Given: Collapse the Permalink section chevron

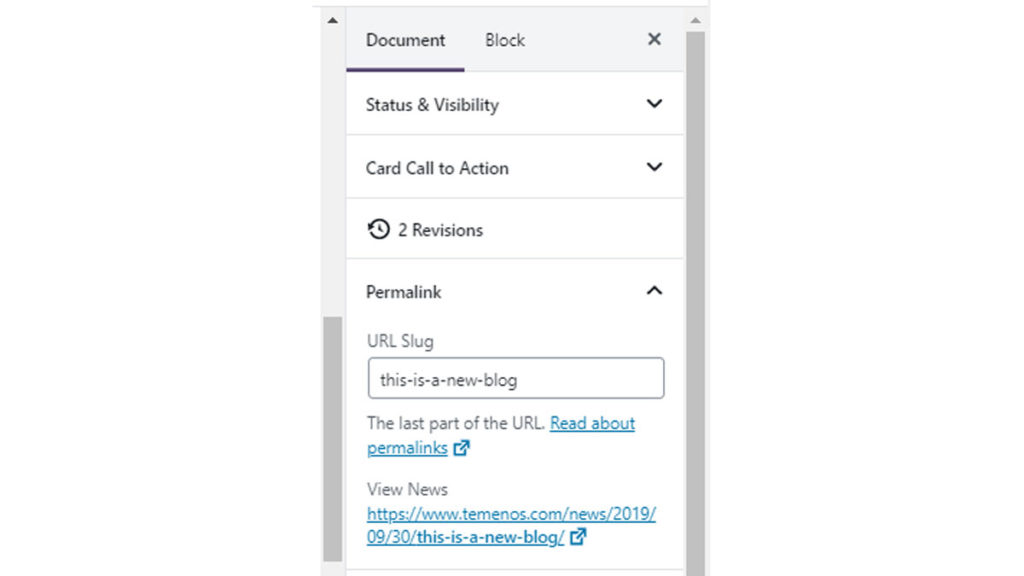Looking at the screenshot, I should pos(654,291).
